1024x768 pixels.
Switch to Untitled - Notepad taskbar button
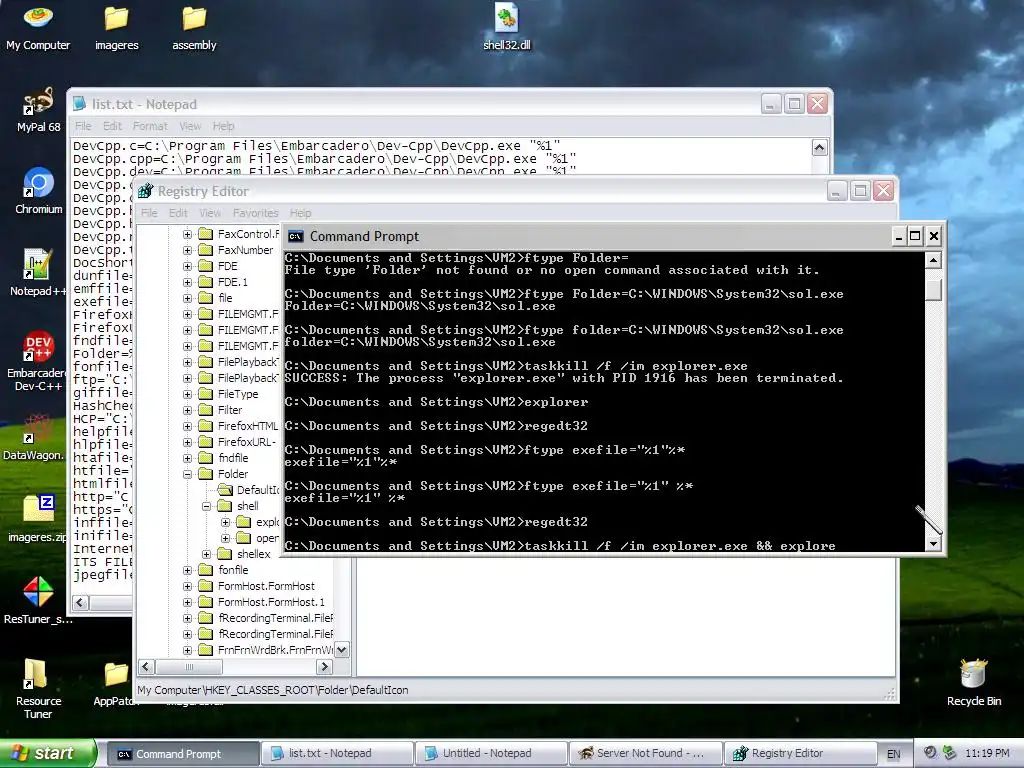click(x=490, y=754)
